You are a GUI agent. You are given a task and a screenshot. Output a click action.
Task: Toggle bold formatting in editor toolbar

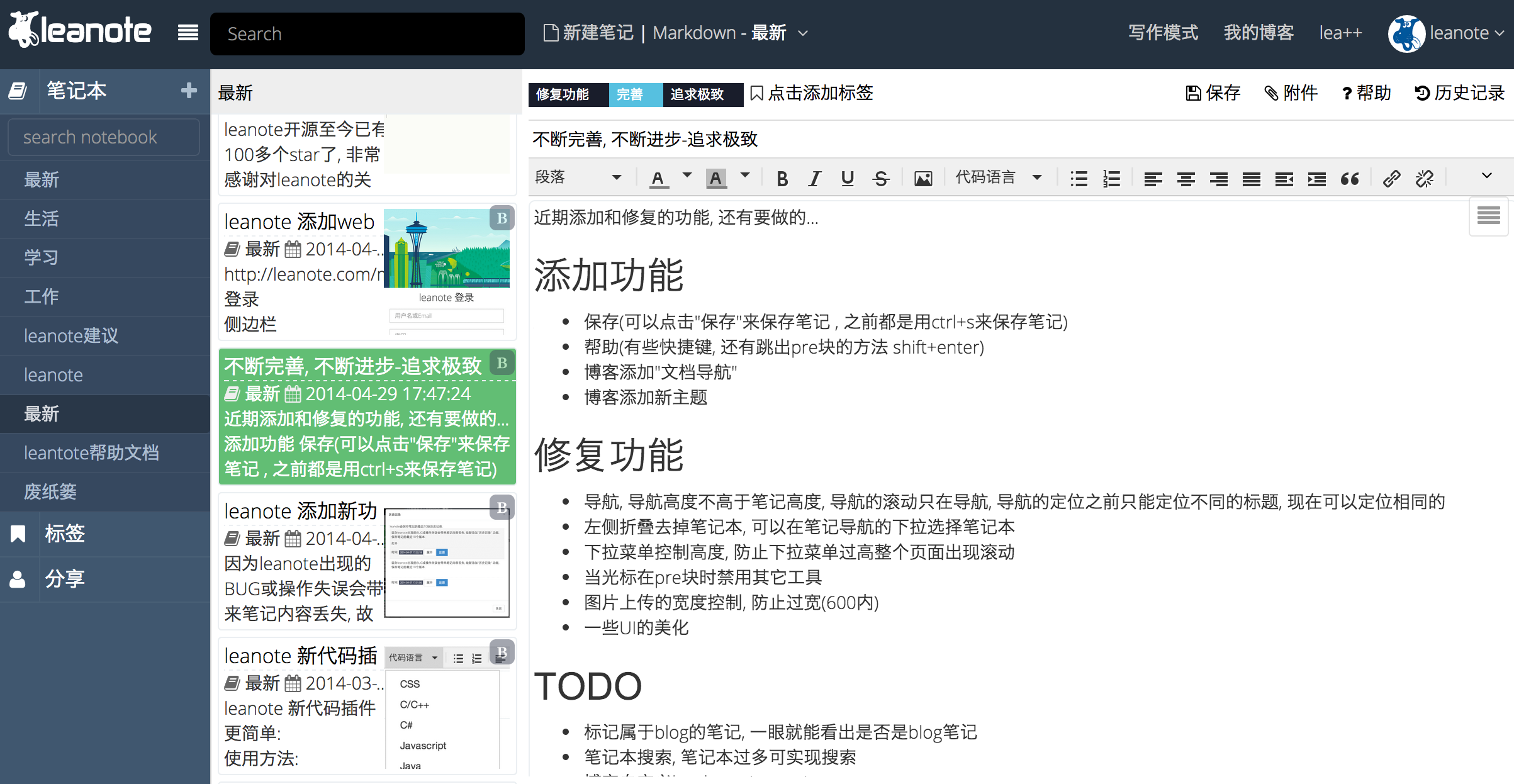pos(782,179)
